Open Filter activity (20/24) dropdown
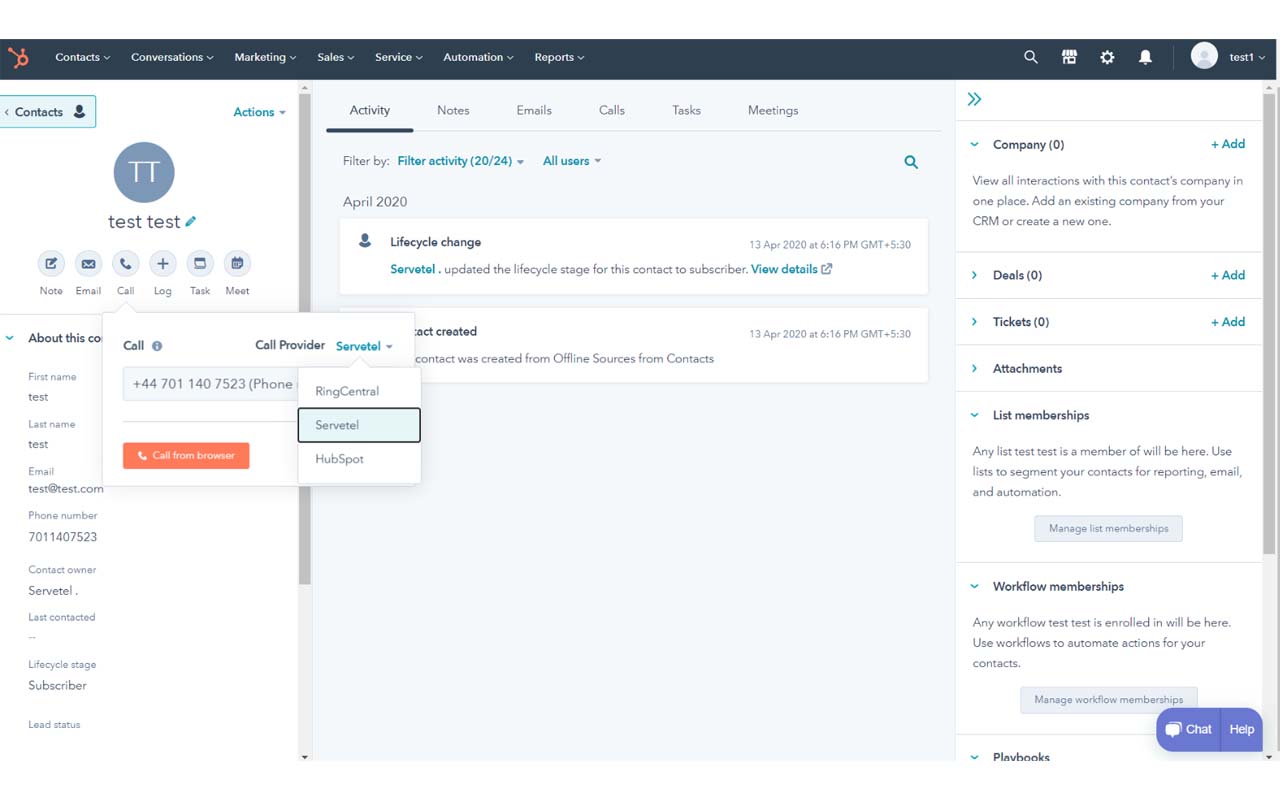The image size is (1280, 800). point(460,161)
